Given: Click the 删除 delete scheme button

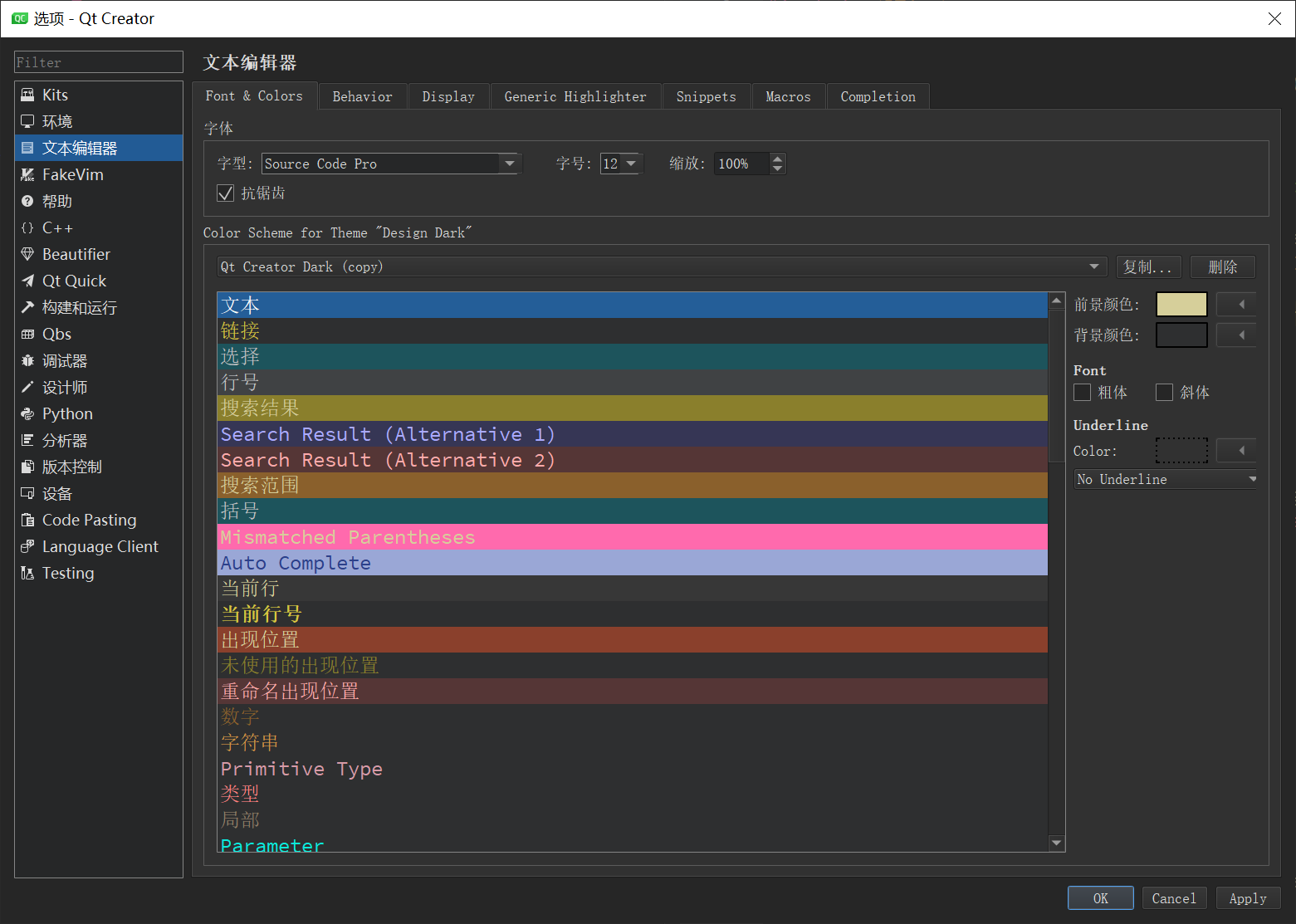Looking at the screenshot, I should [1222, 266].
